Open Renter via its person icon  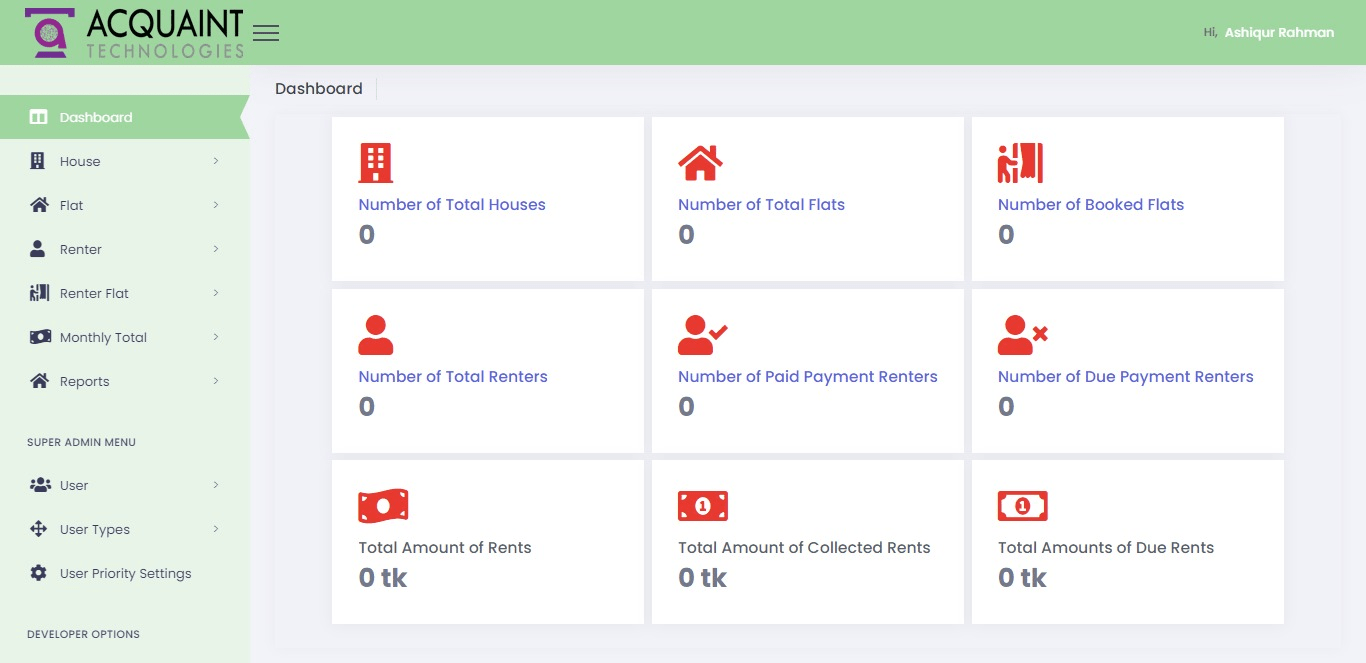tap(39, 249)
